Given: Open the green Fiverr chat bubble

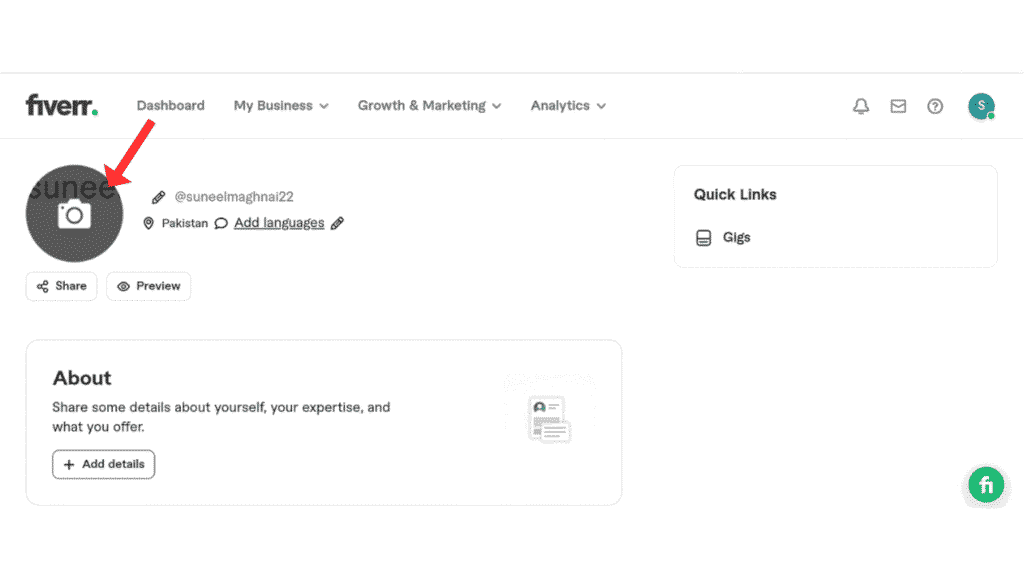Looking at the screenshot, I should 986,486.
